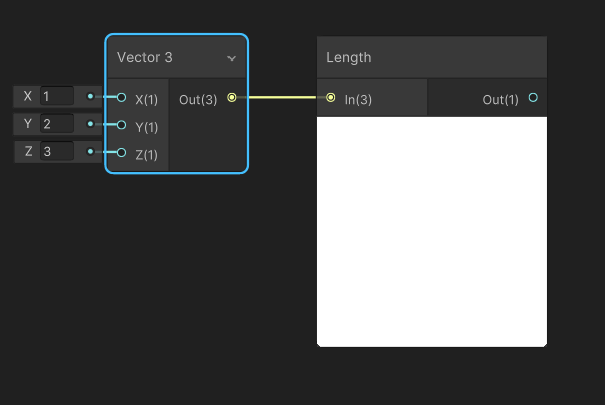Click the Z drag label
The width and height of the screenshot is (605, 405).
click(x=28, y=152)
